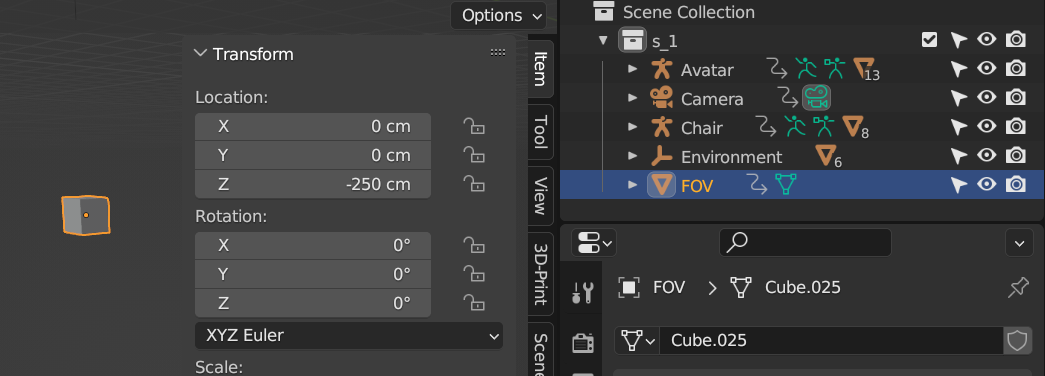1045x376 pixels.
Task: Lock the Rotation Z axis
Action: (473, 302)
